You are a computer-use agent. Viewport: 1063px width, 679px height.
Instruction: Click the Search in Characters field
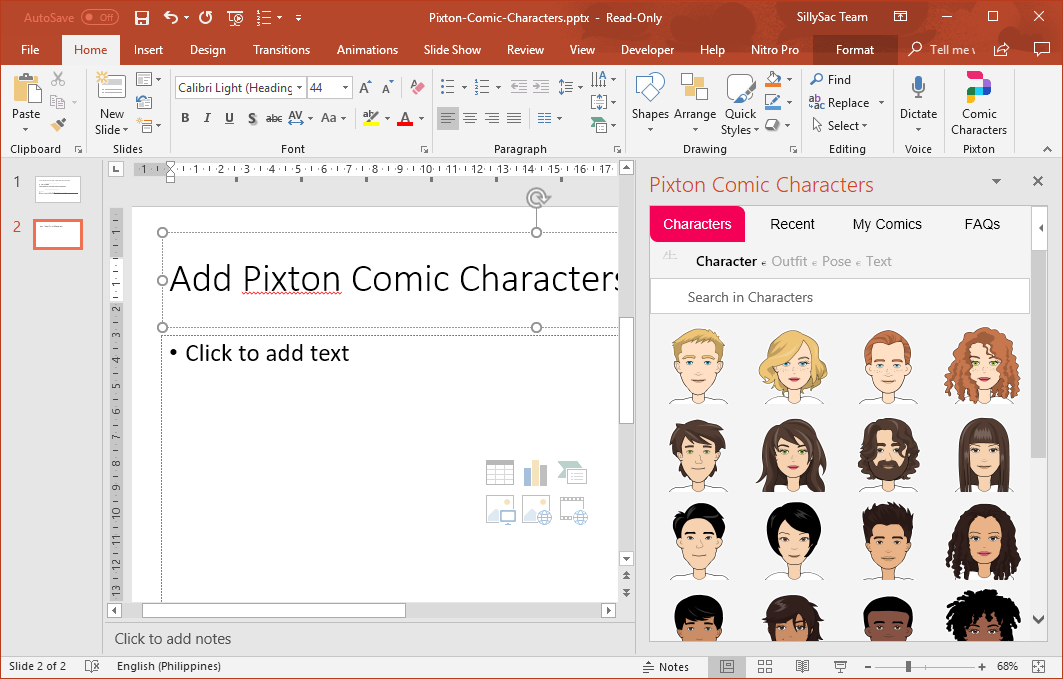(839, 297)
